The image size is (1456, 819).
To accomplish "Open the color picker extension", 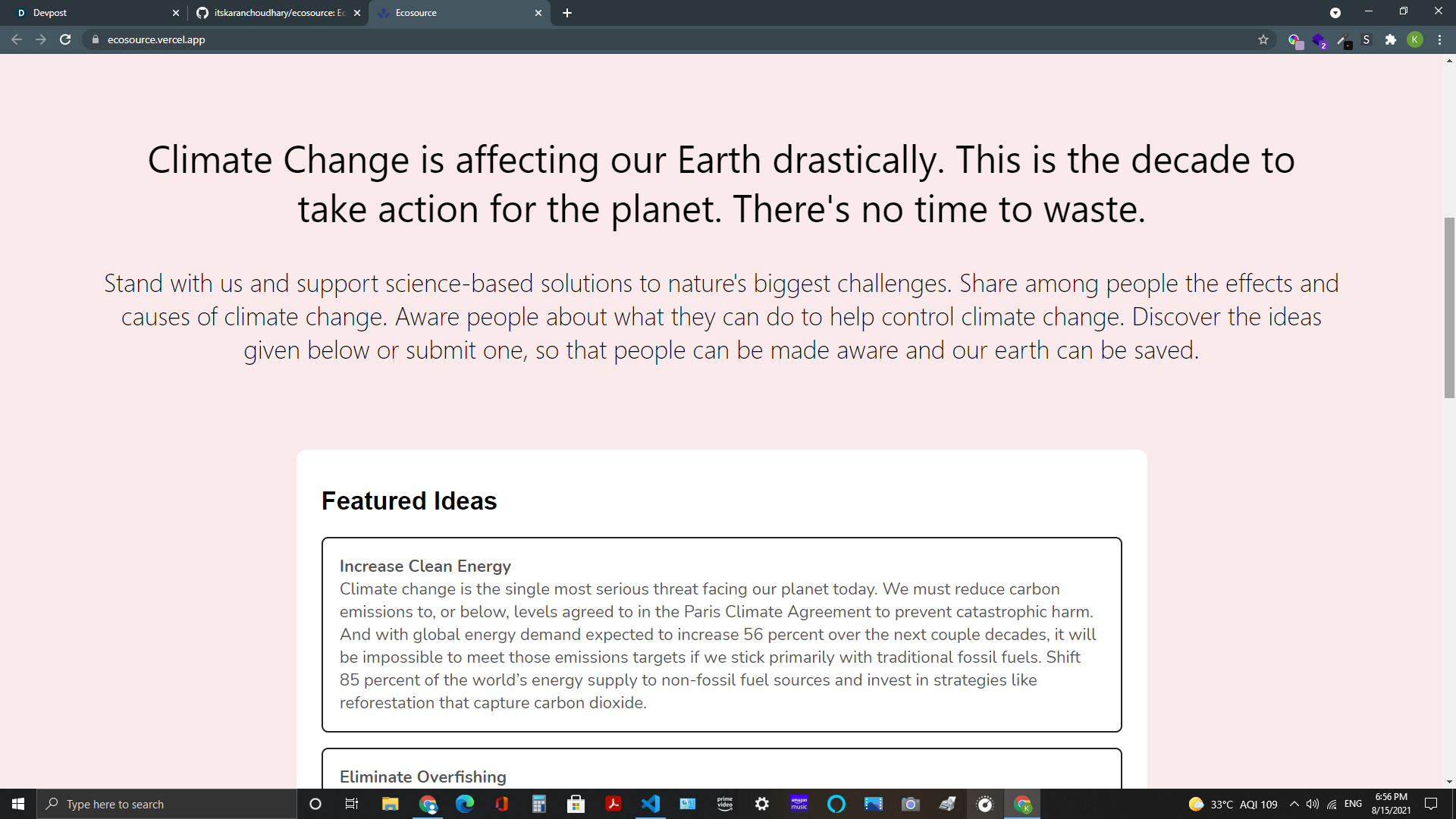I will [1294, 39].
